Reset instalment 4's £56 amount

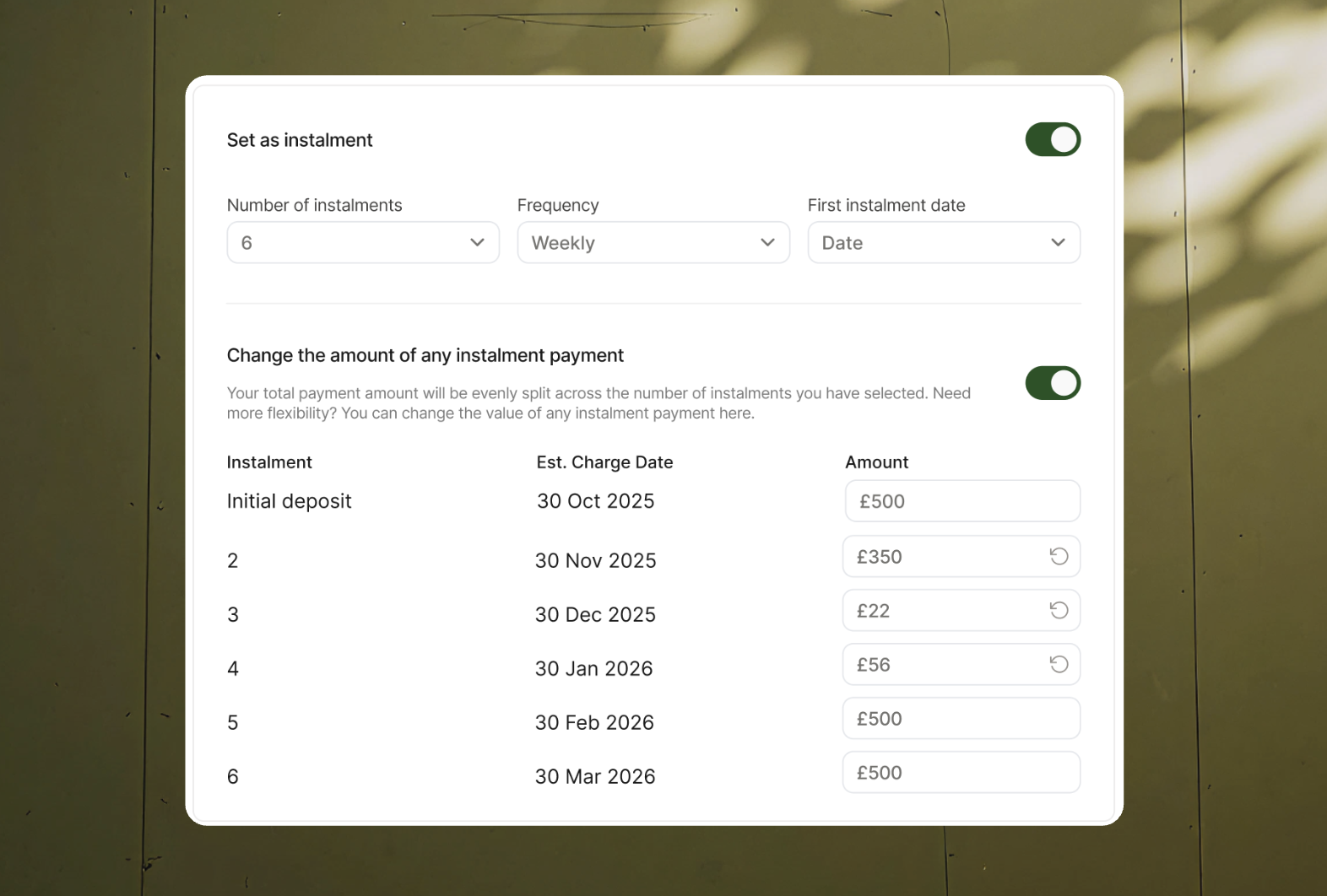tap(1059, 664)
